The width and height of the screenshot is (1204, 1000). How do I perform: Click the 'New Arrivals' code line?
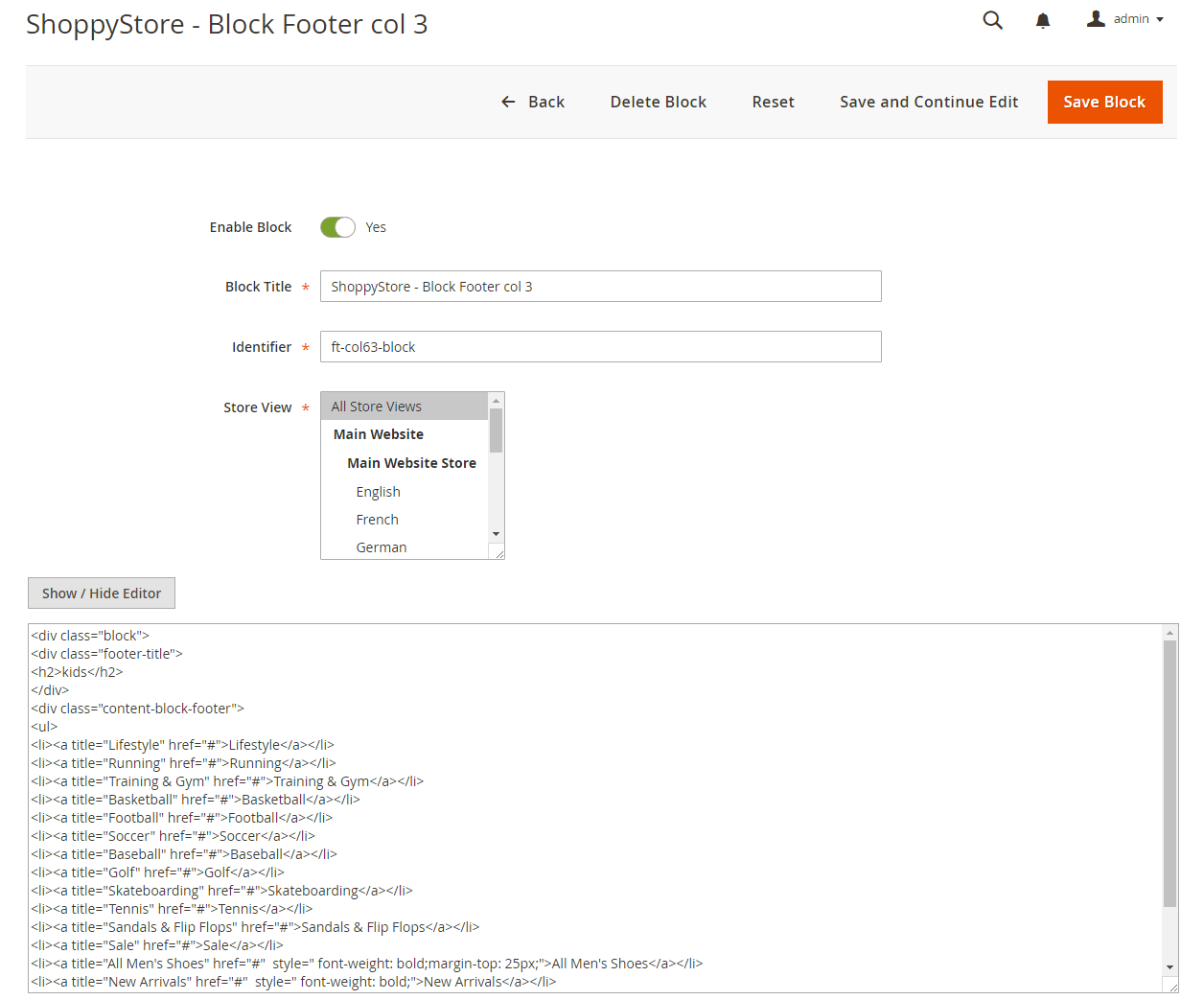(293, 982)
